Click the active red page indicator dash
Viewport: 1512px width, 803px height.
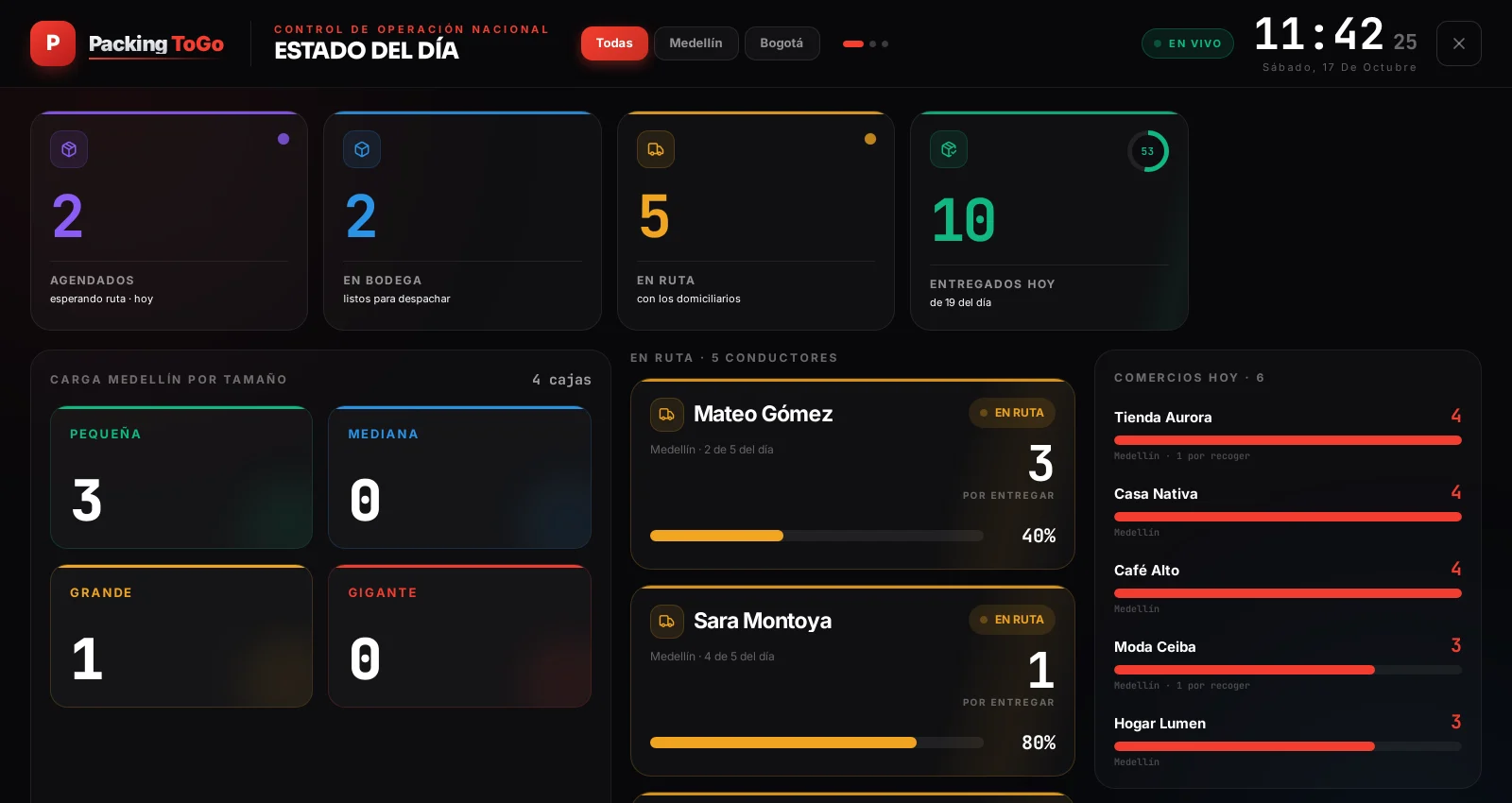point(853,43)
